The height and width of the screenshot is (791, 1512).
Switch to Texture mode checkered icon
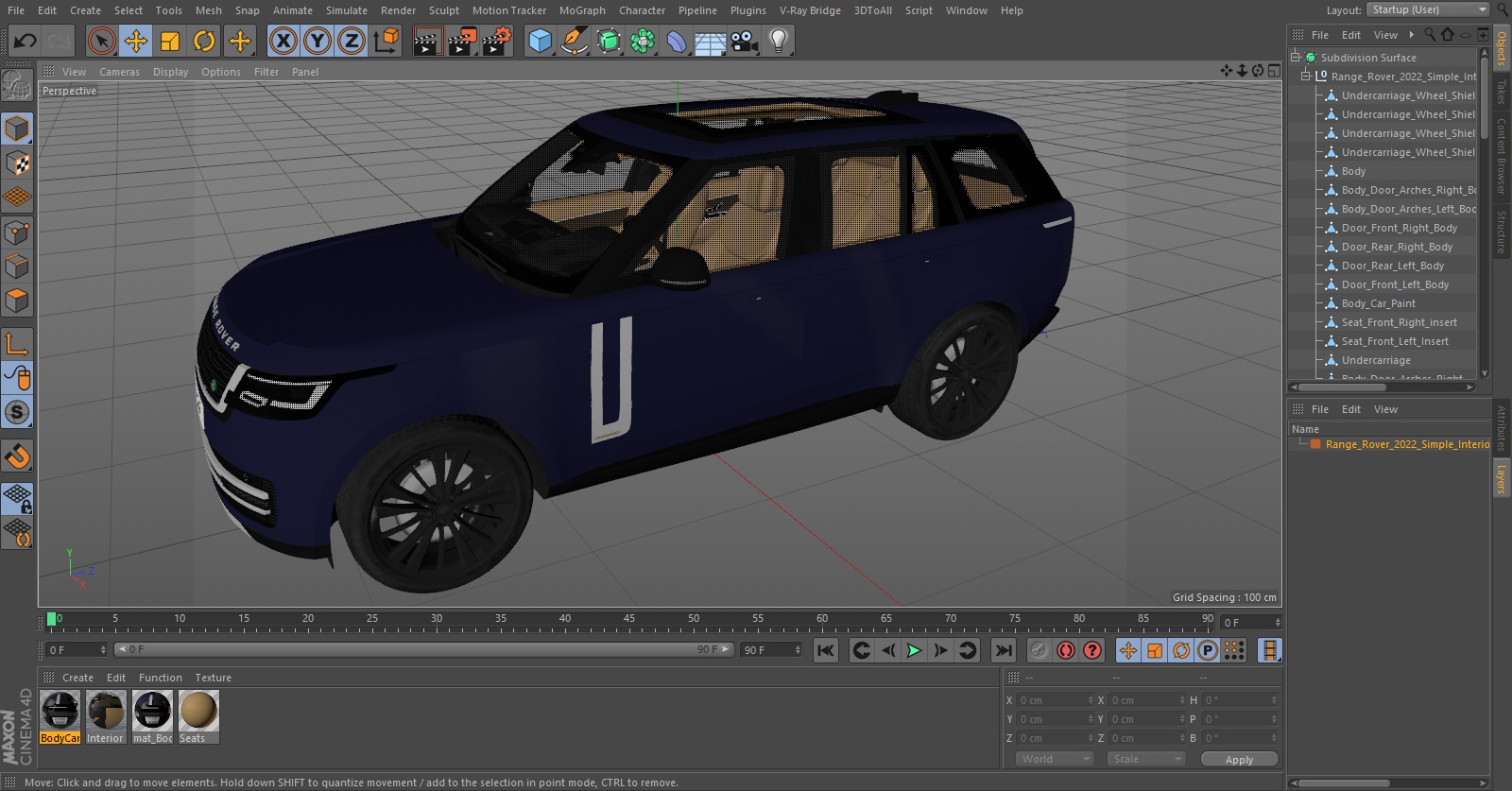(17, 163)
